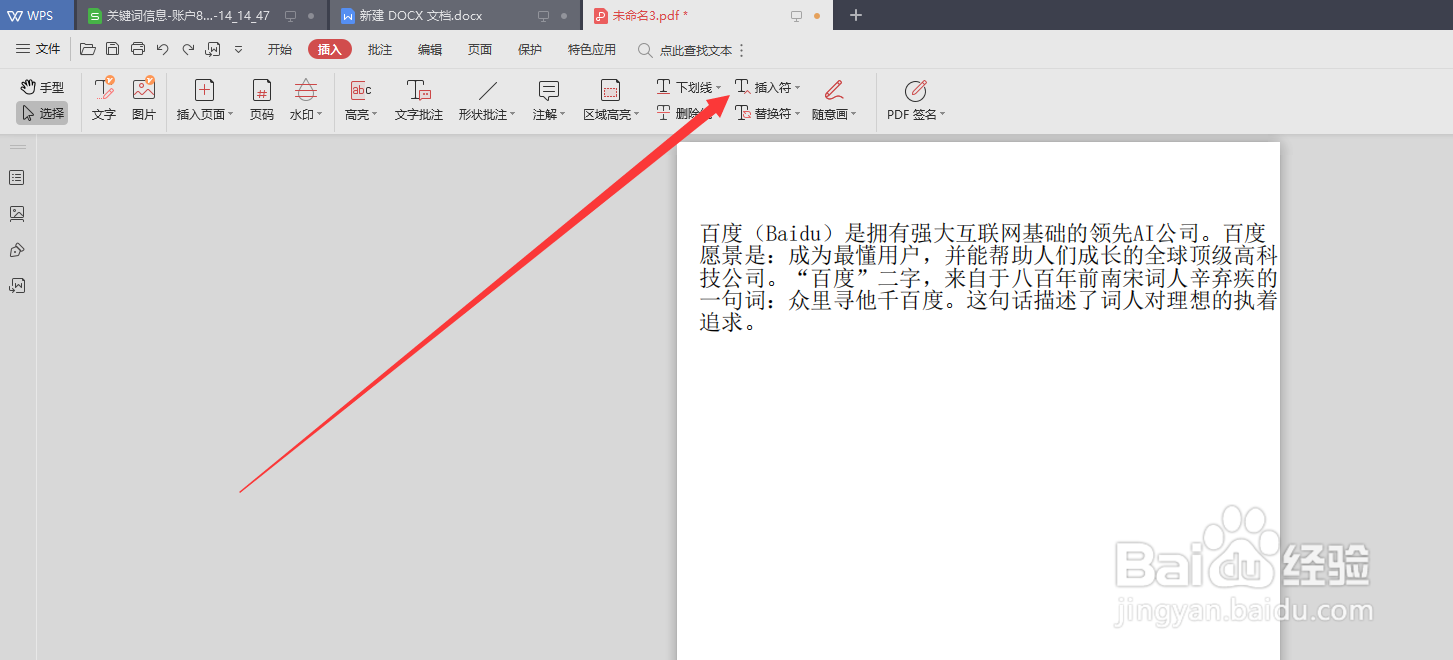This screenshot has width=1453, height=660.
Task: Click the WPS home button
Action: click(x=37, y=15)
